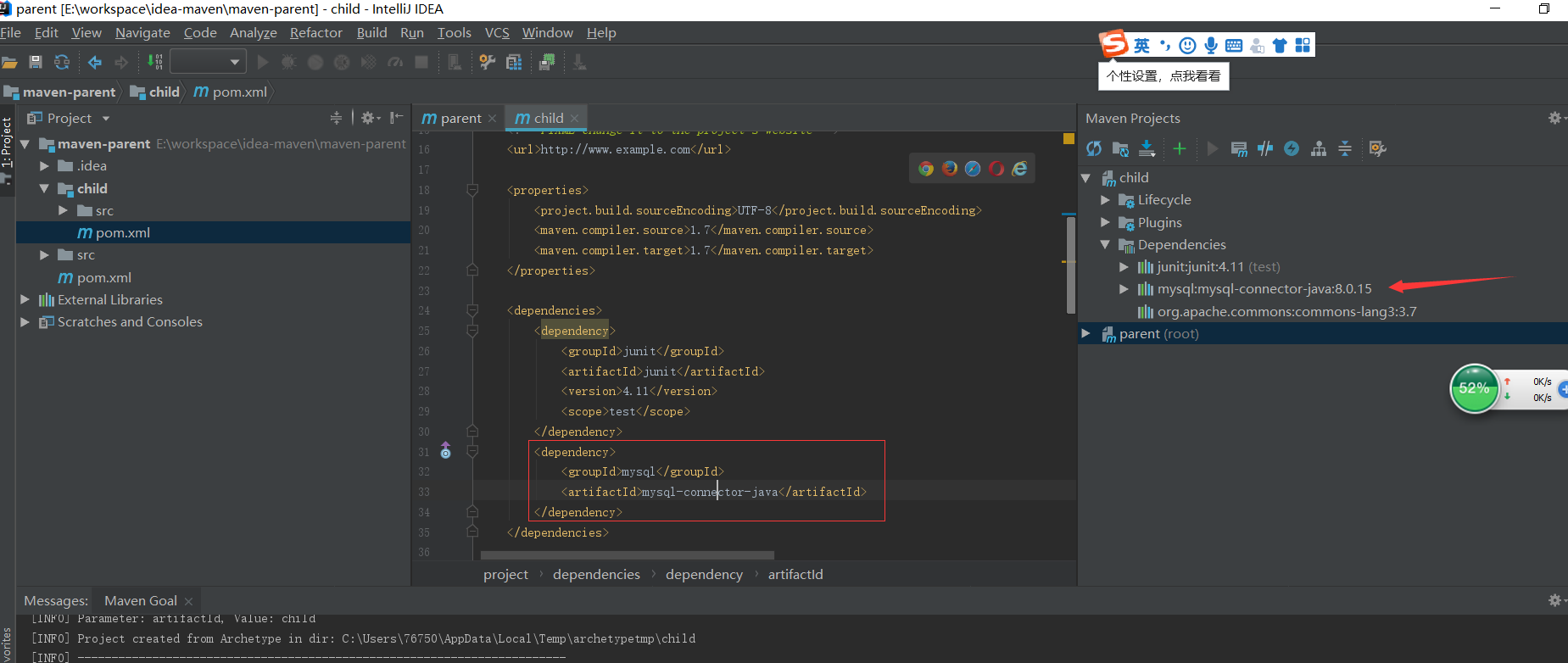Click the Open folder icon in main toolbar

pyautogui.click(x=9, y=62)
